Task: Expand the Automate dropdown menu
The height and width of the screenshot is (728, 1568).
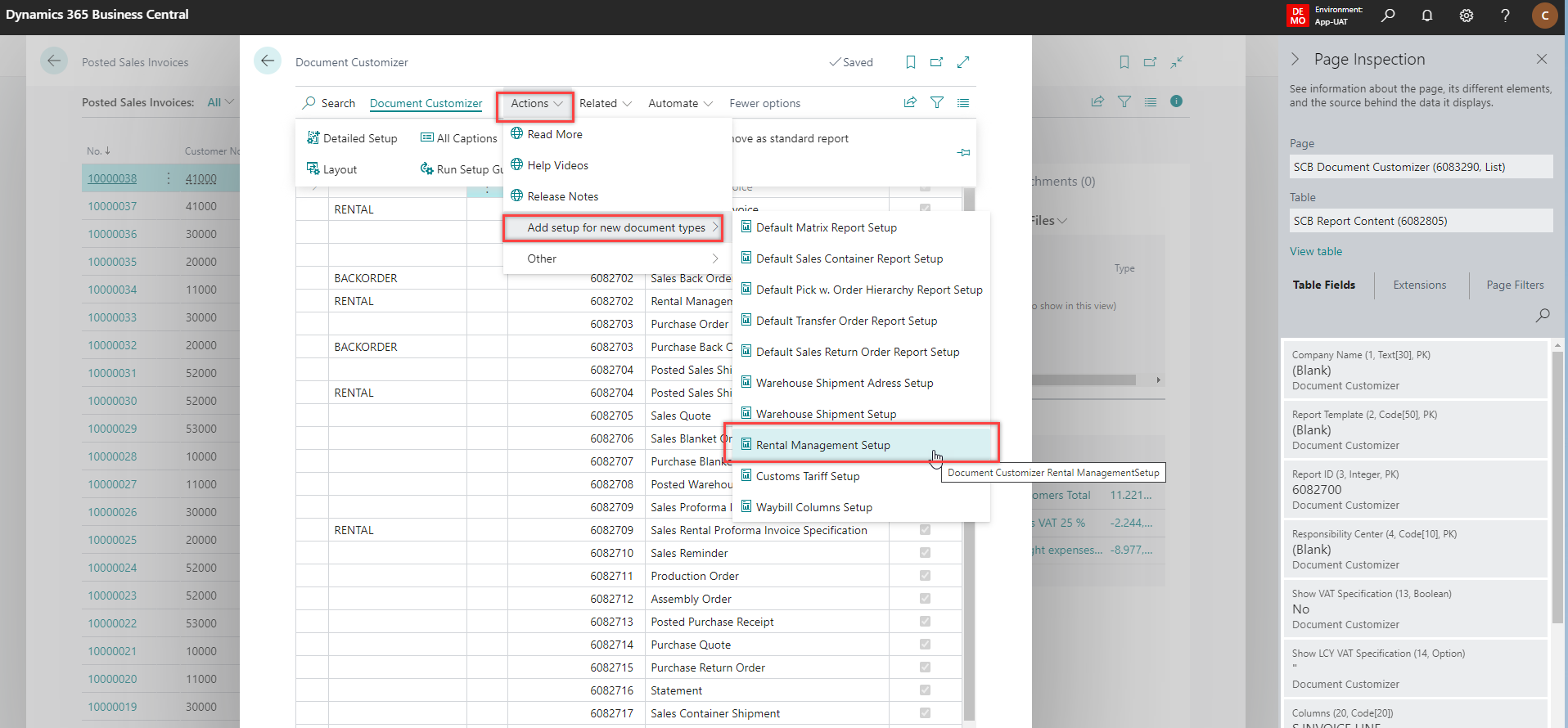Action: point(680,103)
